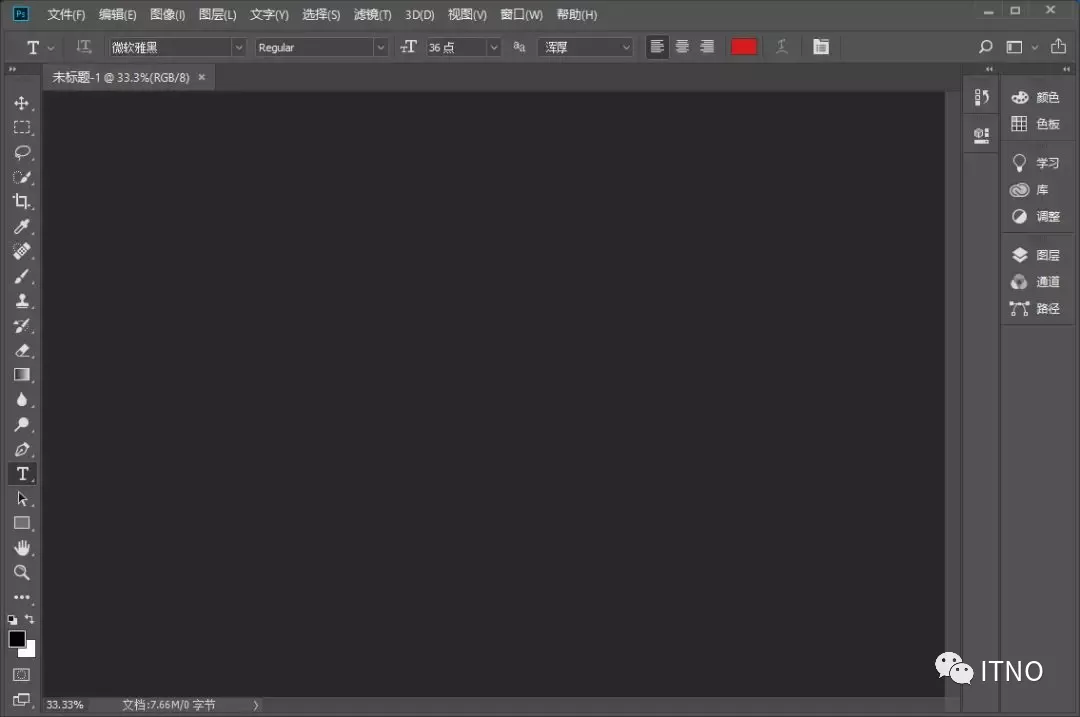The width and height of the screenshot is (1080, 717).
Task: Open the 文字(Y) menu
Action: point(269,14)
